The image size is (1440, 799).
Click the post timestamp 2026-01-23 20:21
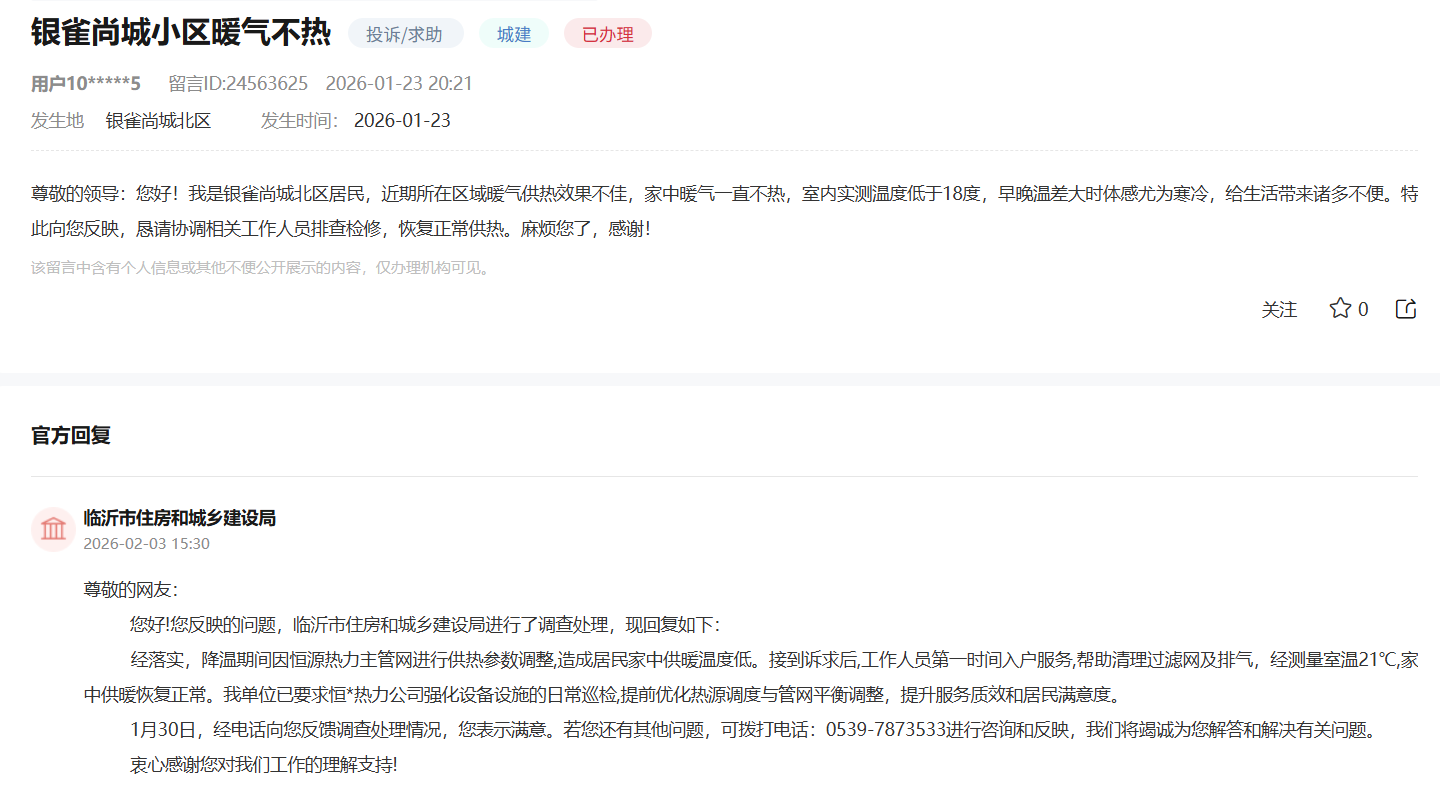coord(399,83)
